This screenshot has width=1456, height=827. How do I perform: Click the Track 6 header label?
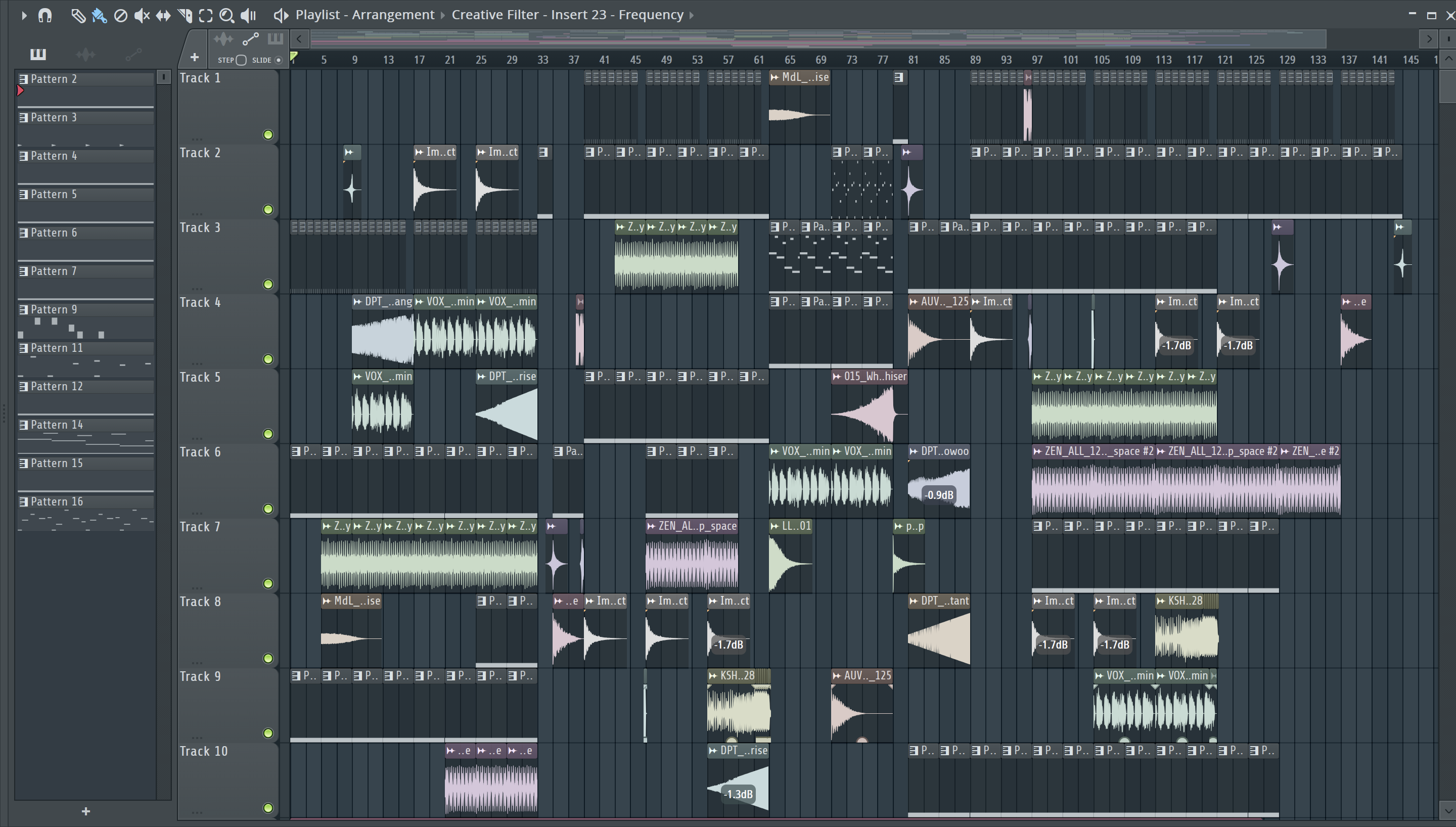coord(200,452)
